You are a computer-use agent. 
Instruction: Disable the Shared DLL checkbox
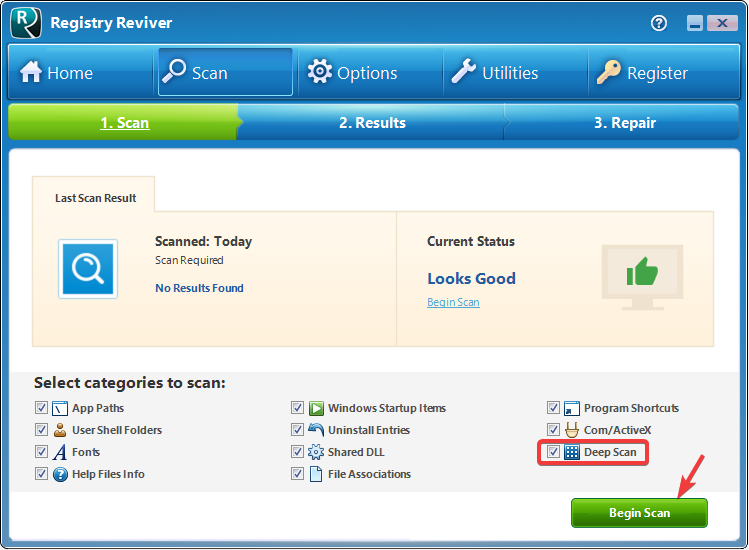[x=298, y=452]
